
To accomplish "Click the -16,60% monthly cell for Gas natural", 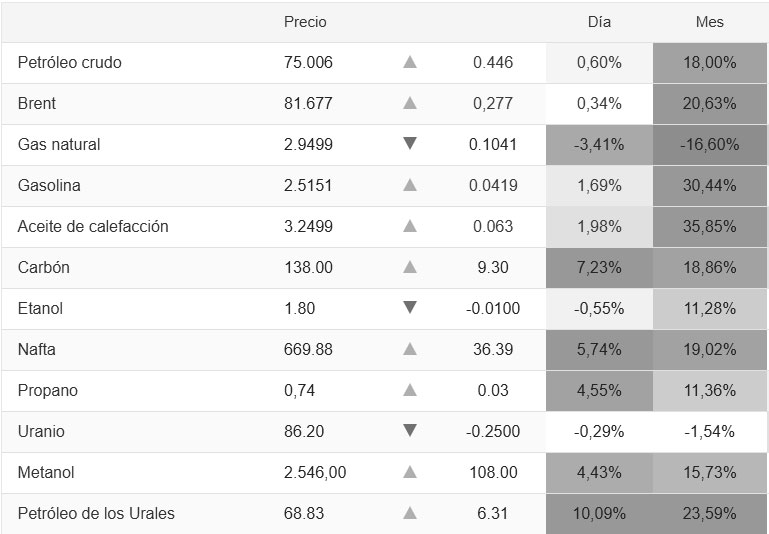I will [710, 144].
